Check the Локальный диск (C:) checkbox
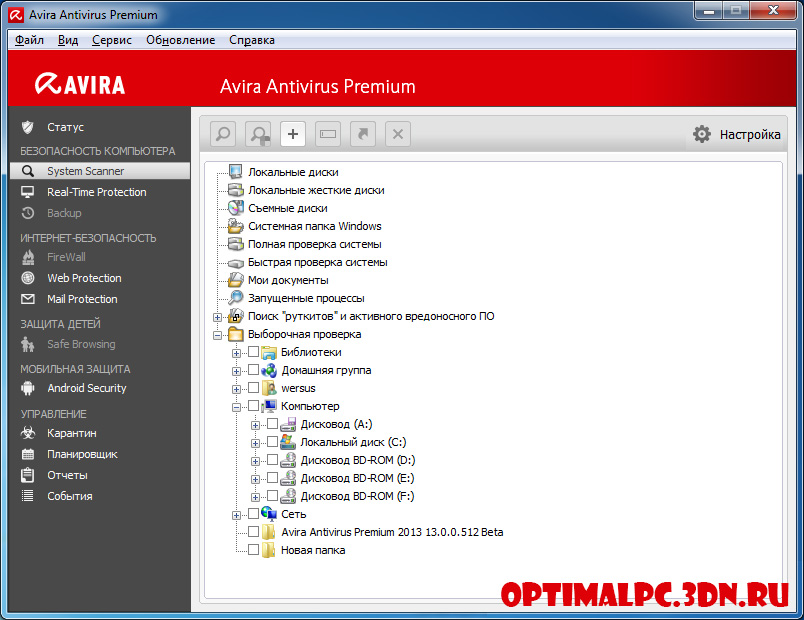The height and width of the screenshot is (620, 804). (x=273, y=442)
